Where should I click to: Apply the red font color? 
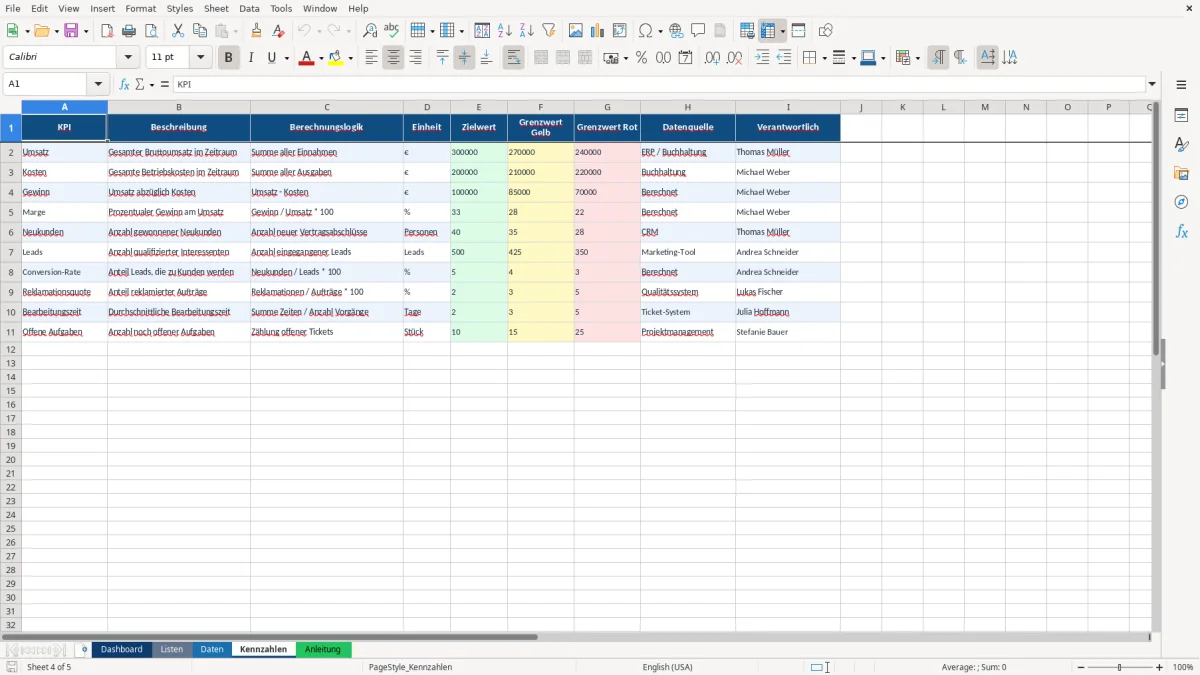306,58
